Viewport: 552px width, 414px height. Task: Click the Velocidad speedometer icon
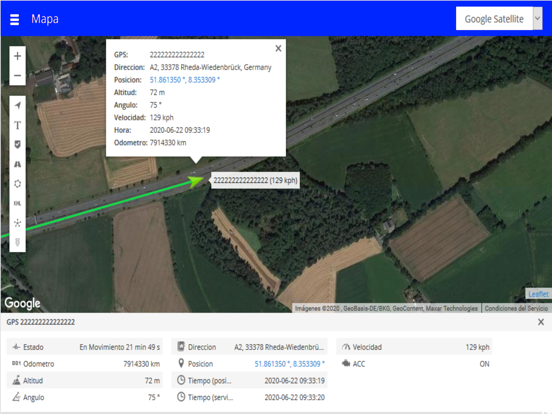tap(346, 347)
